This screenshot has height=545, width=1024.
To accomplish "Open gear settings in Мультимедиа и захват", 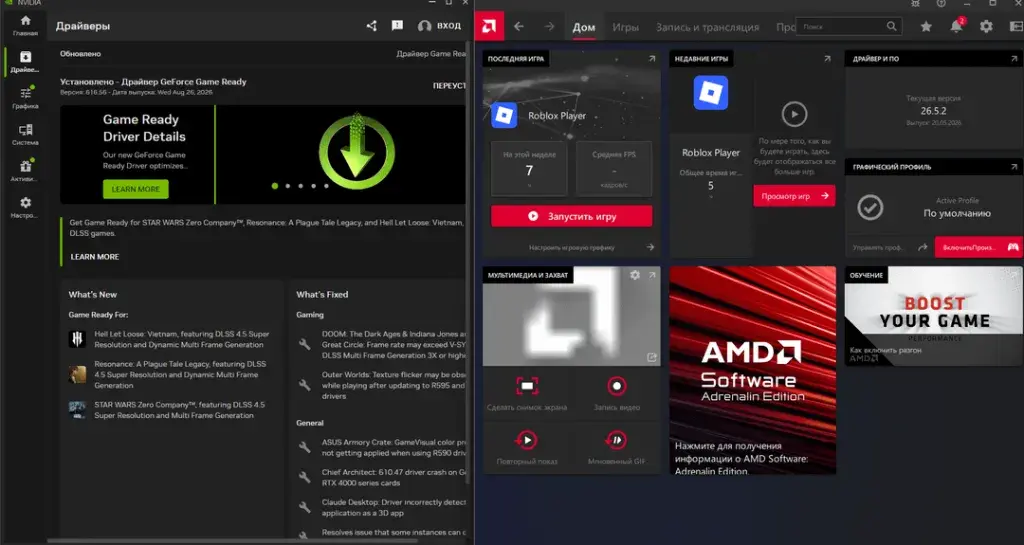I will pos(635,275).
